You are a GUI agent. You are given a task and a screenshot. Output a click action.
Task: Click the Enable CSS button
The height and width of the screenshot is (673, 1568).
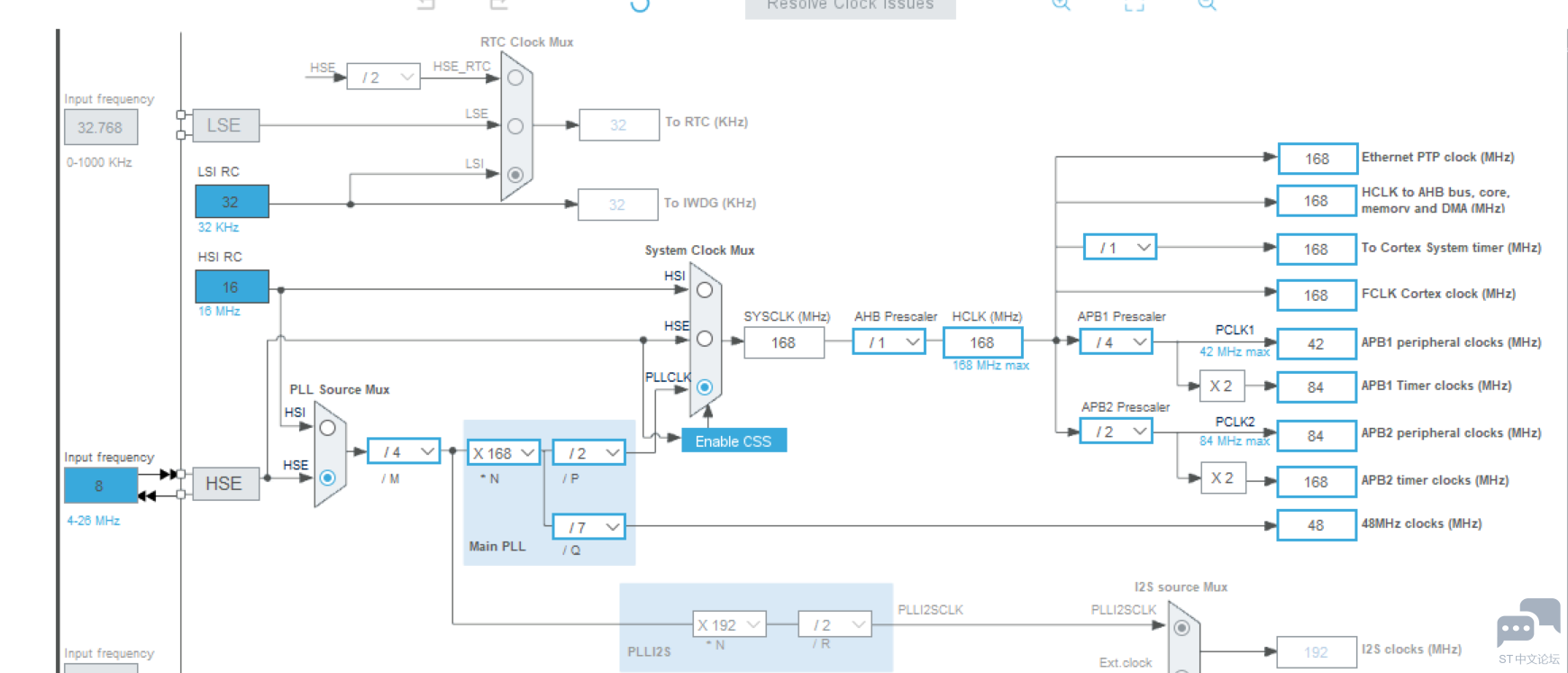pos(734,441)
